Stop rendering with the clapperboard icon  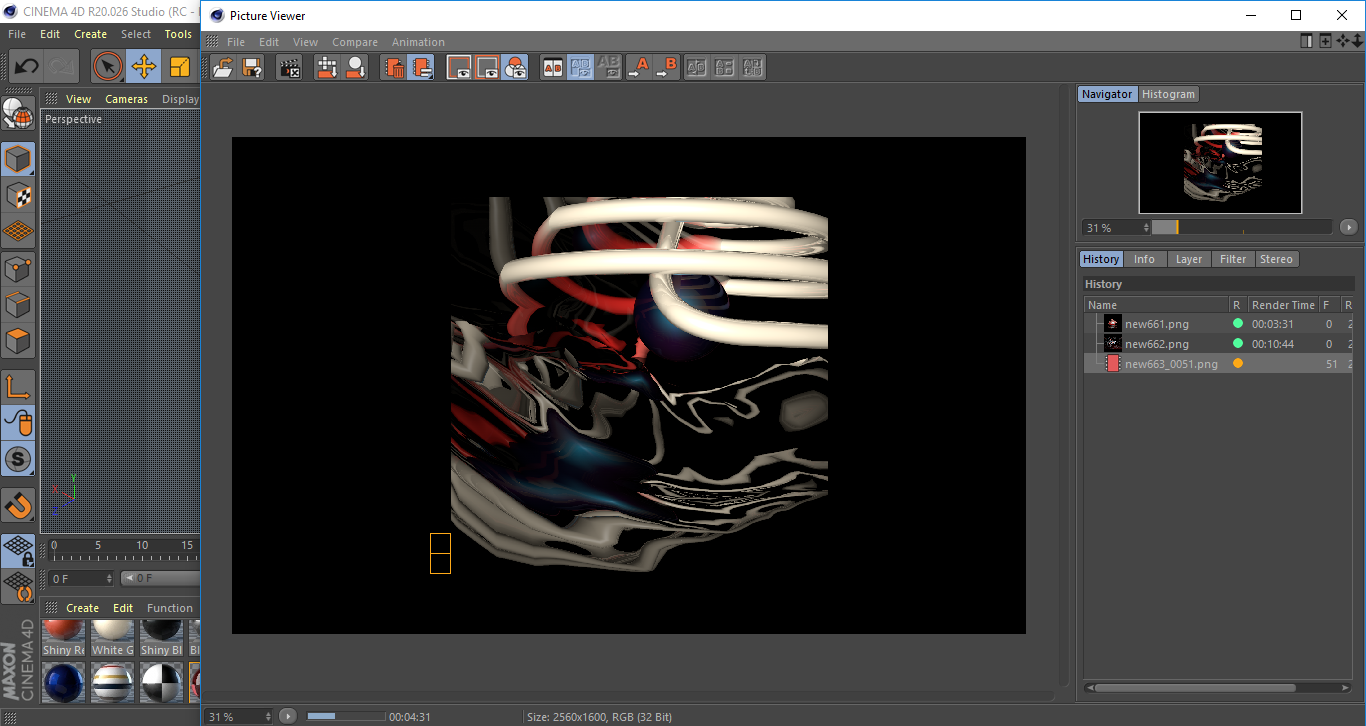point(290,67)
